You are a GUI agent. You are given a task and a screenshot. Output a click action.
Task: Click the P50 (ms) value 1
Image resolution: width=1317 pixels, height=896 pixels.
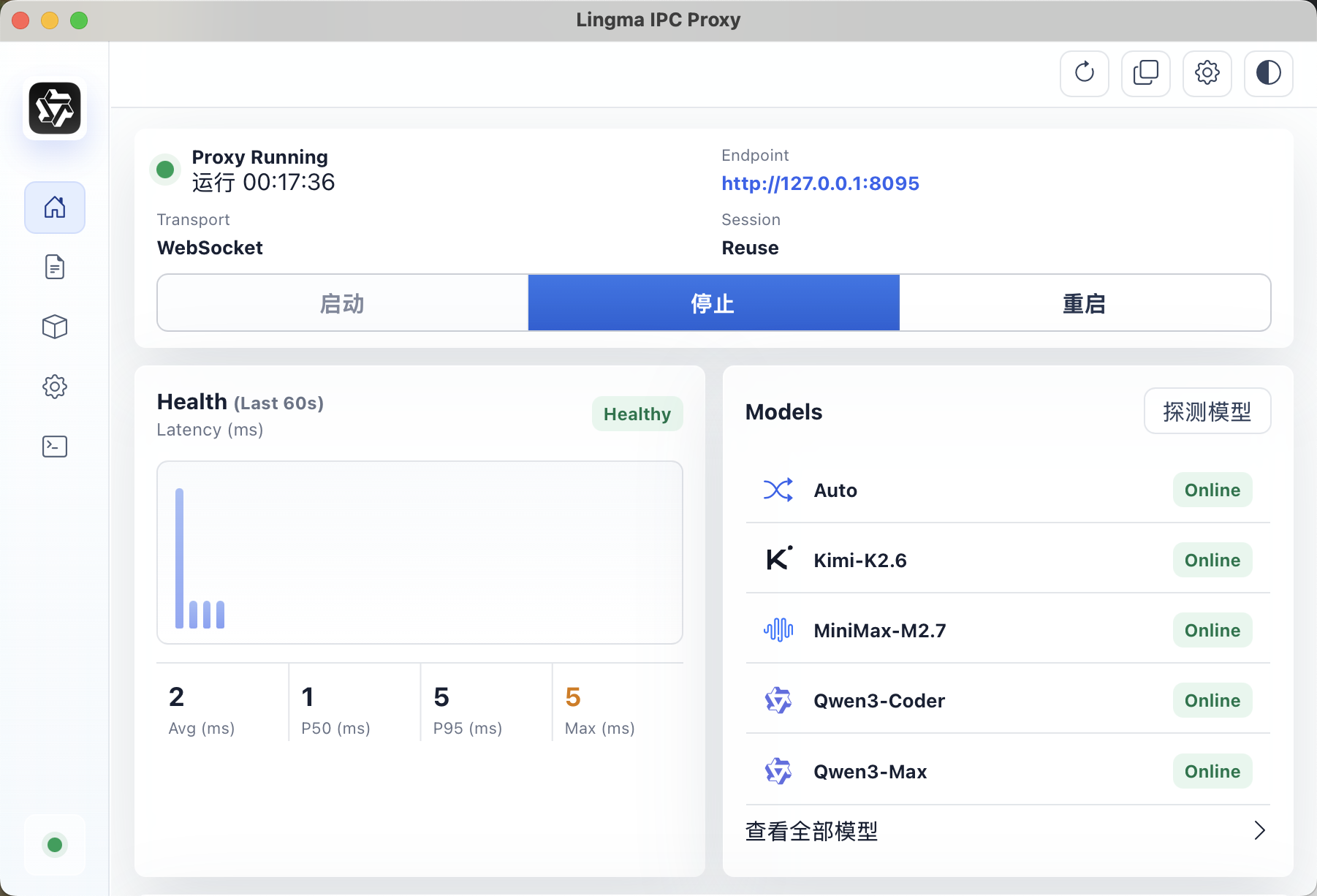[308, 697]
